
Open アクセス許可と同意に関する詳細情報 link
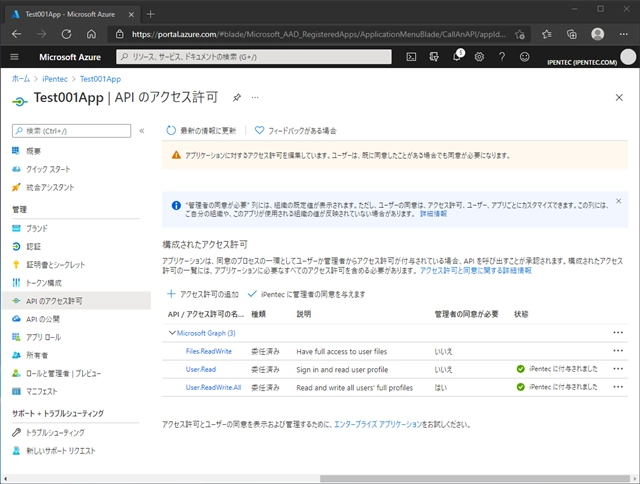coord(476,271)
